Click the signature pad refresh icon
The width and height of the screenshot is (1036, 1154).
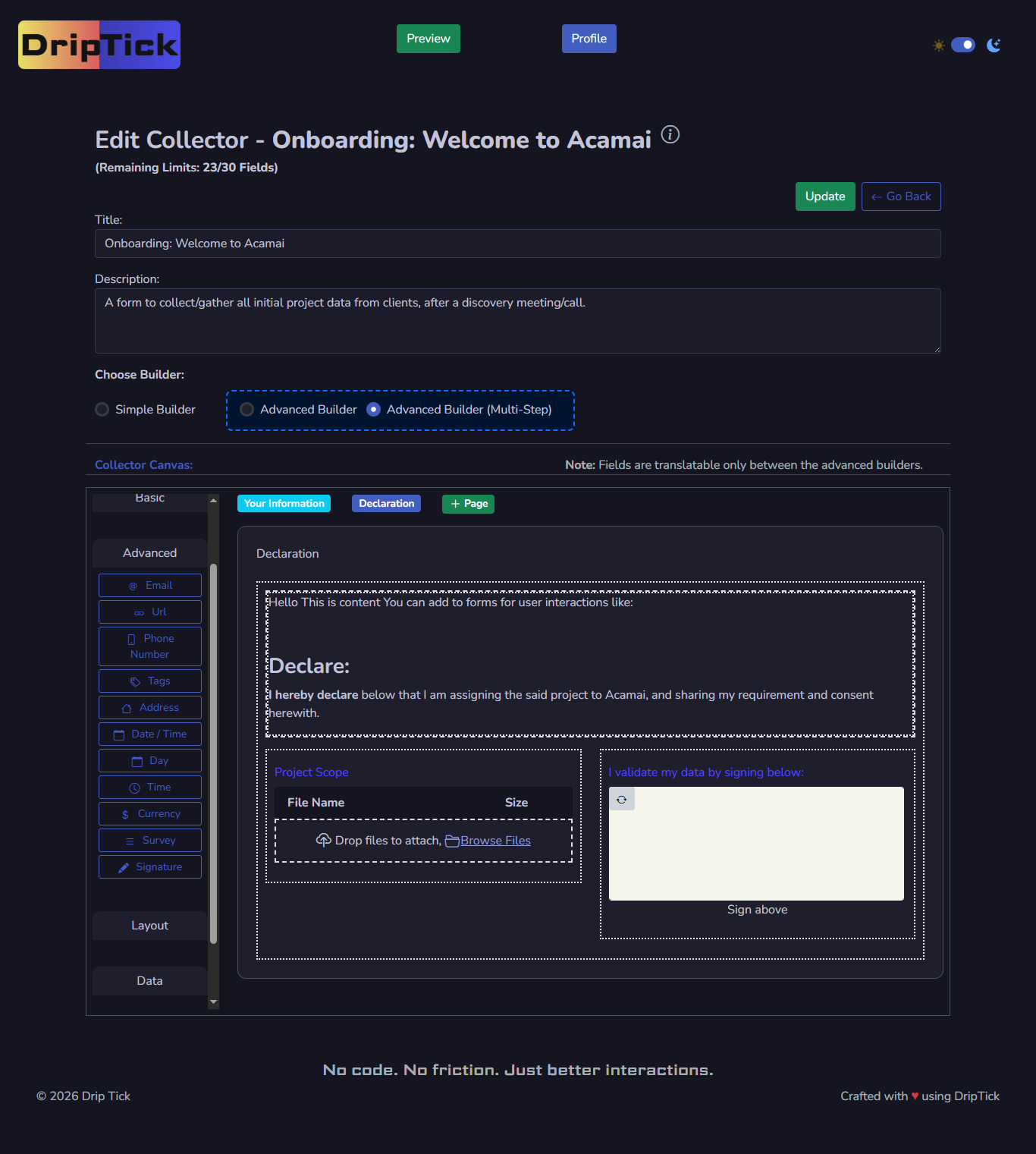click(622, 800)
